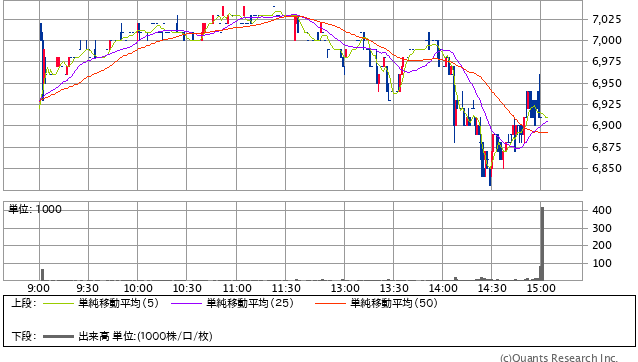Click the 10:30 time axis label
The width and height of the screenshot is (638, 362).
pyautogui.click(x=187, y=288)
